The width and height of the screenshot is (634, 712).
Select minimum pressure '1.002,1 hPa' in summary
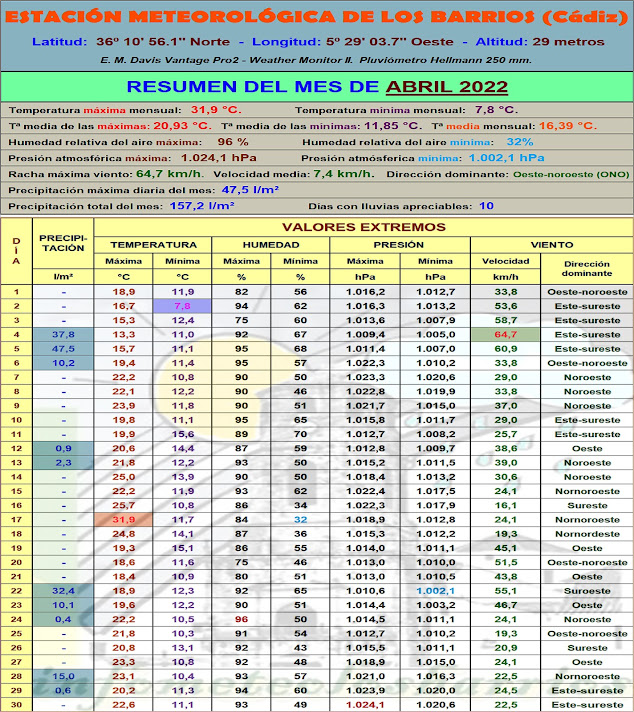[x=506, y=158]
